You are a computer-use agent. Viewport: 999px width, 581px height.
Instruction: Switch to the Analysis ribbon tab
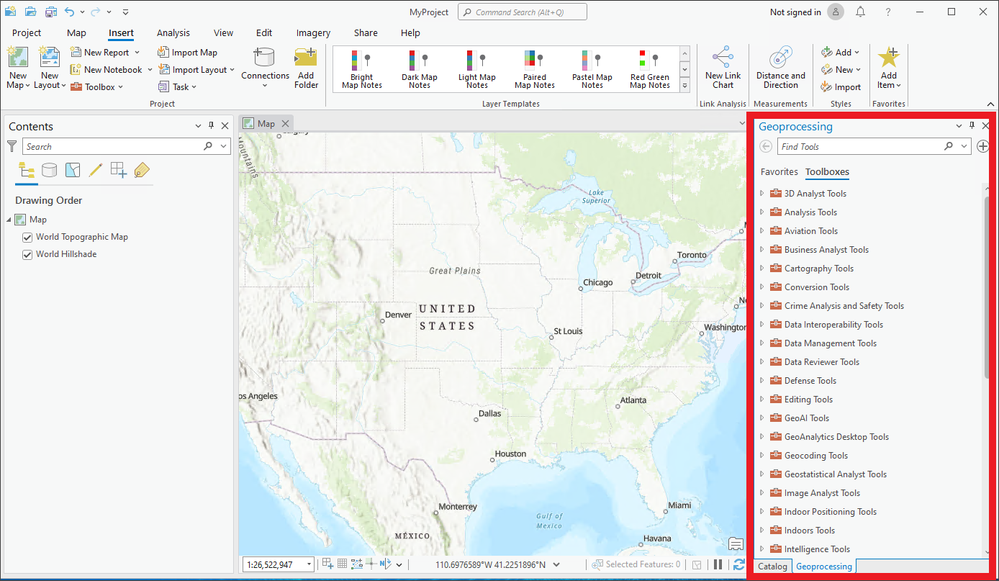[173, 32]
